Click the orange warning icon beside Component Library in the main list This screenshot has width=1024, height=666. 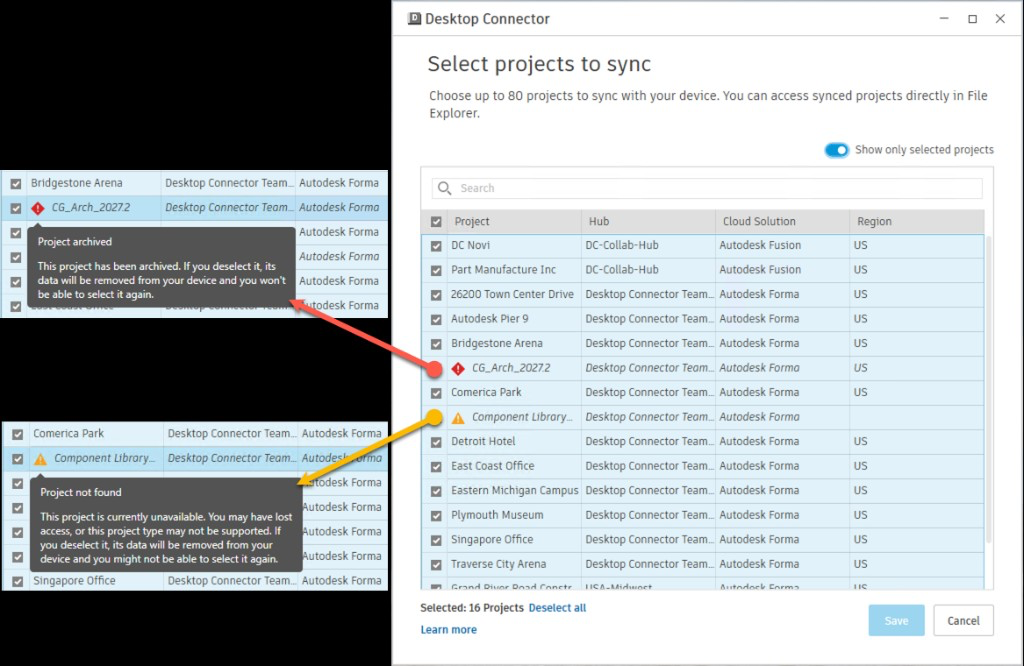coord(458,417)
